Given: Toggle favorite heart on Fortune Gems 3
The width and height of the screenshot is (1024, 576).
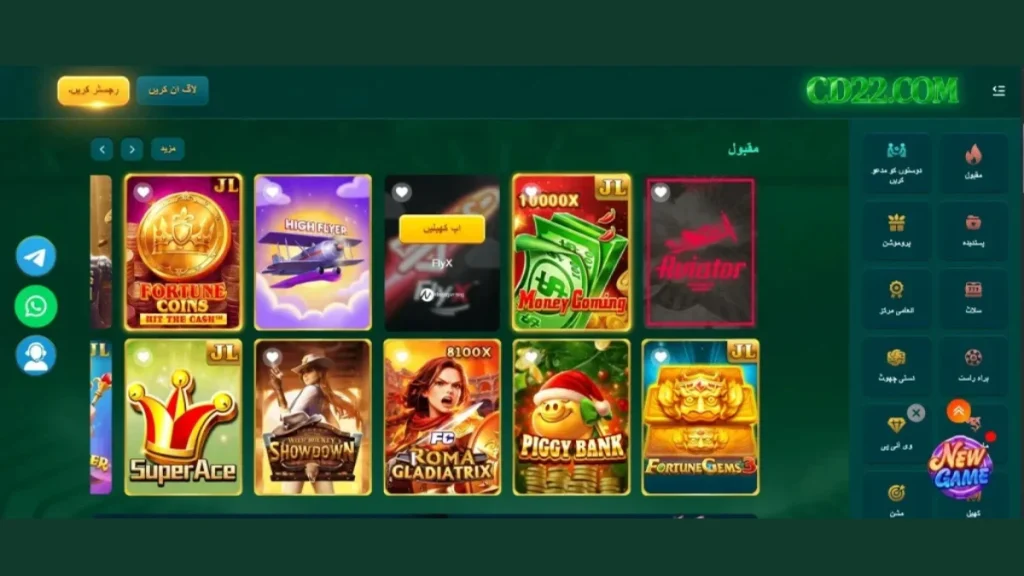Looking at the screenshot, I should (660, 357).
